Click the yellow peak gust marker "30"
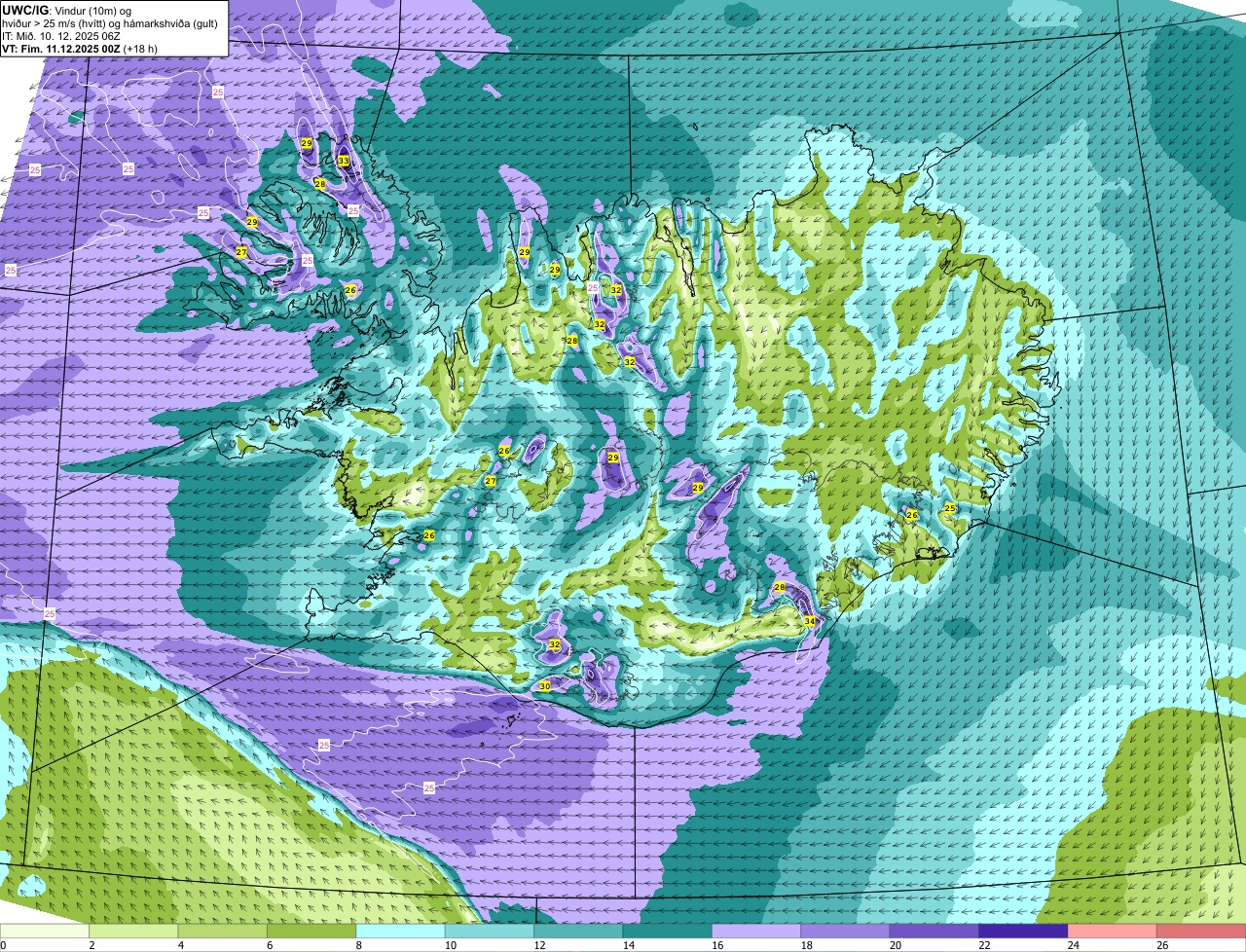Image resolution: width=1246 pixels, height=952 pixels. 545,686
